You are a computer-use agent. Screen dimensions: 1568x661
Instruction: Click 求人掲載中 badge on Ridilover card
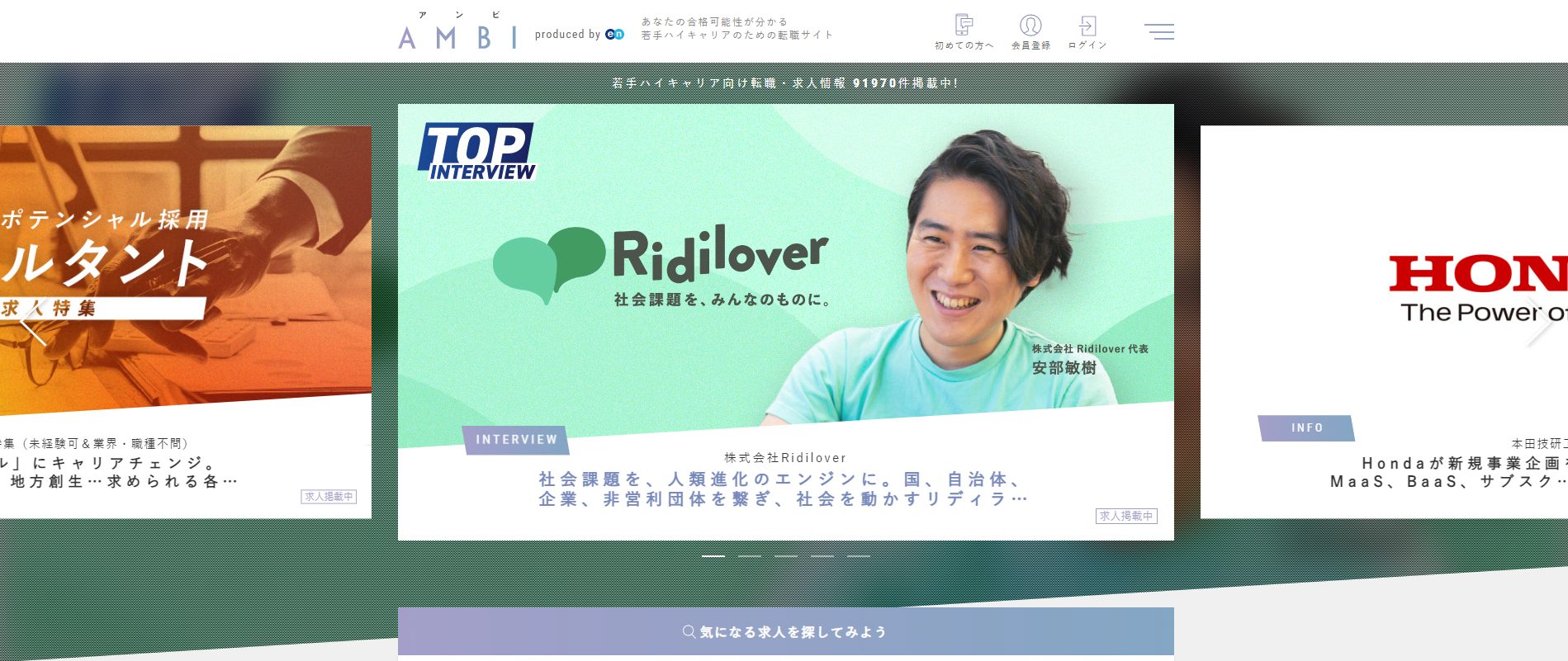(1126, 516)
